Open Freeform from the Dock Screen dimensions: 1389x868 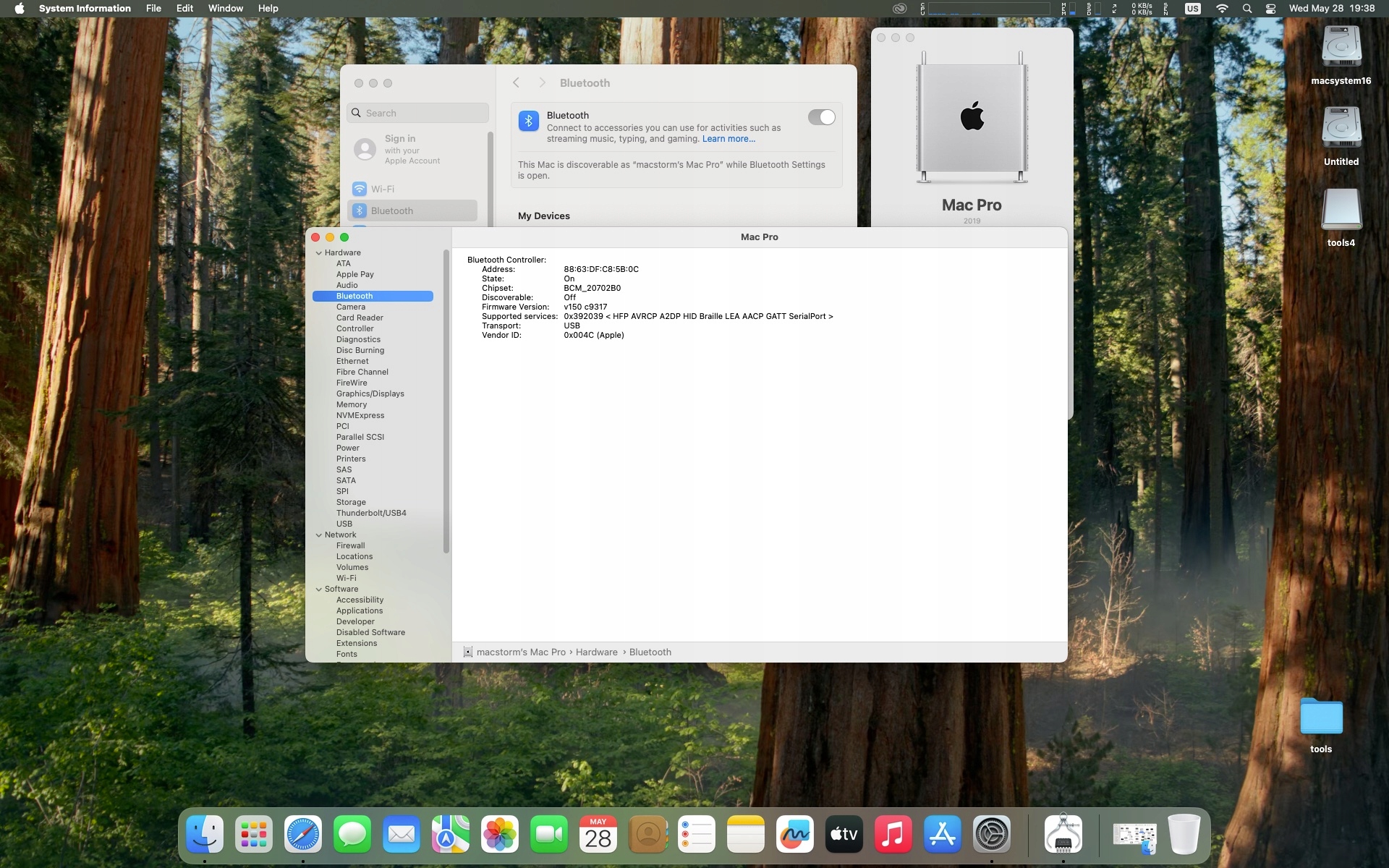795,834
